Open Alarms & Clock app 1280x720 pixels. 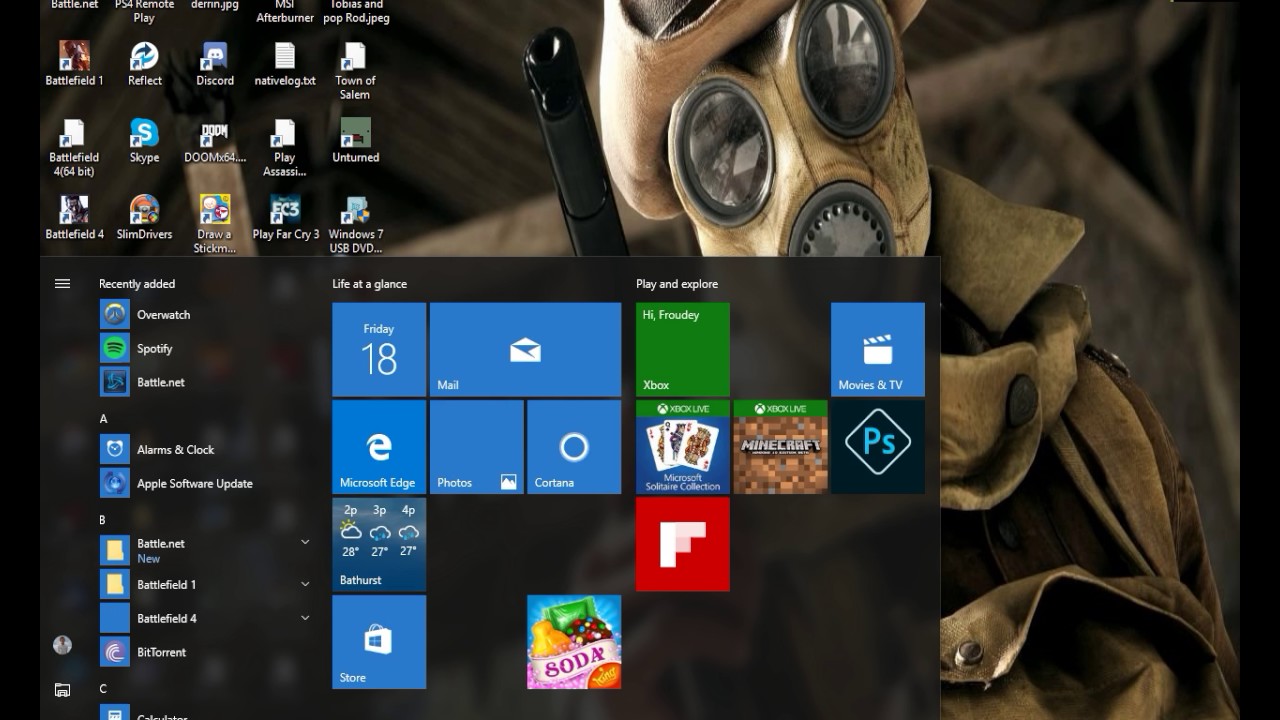(205, 449)
